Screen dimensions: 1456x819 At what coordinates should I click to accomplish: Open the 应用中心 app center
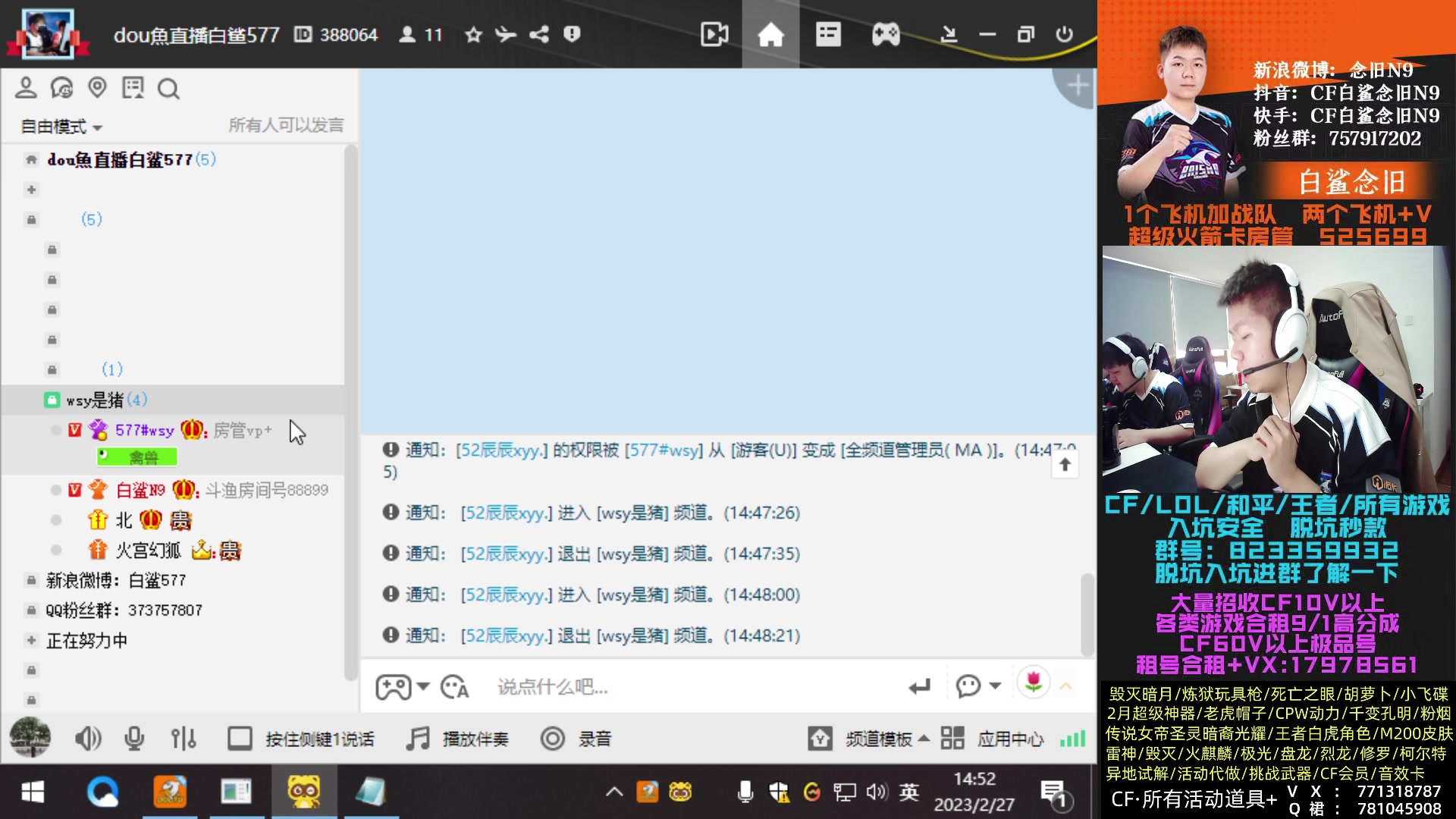point(1010,739)
